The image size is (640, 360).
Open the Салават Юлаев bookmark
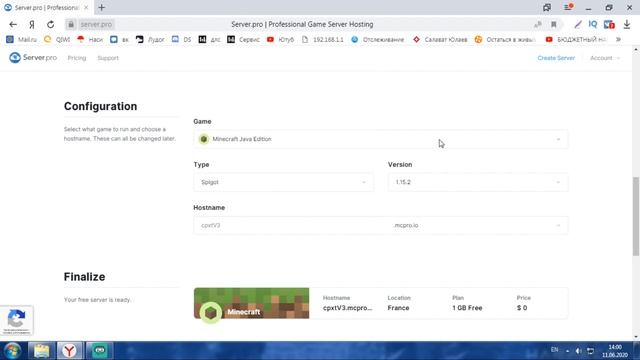tap(440, 40)
